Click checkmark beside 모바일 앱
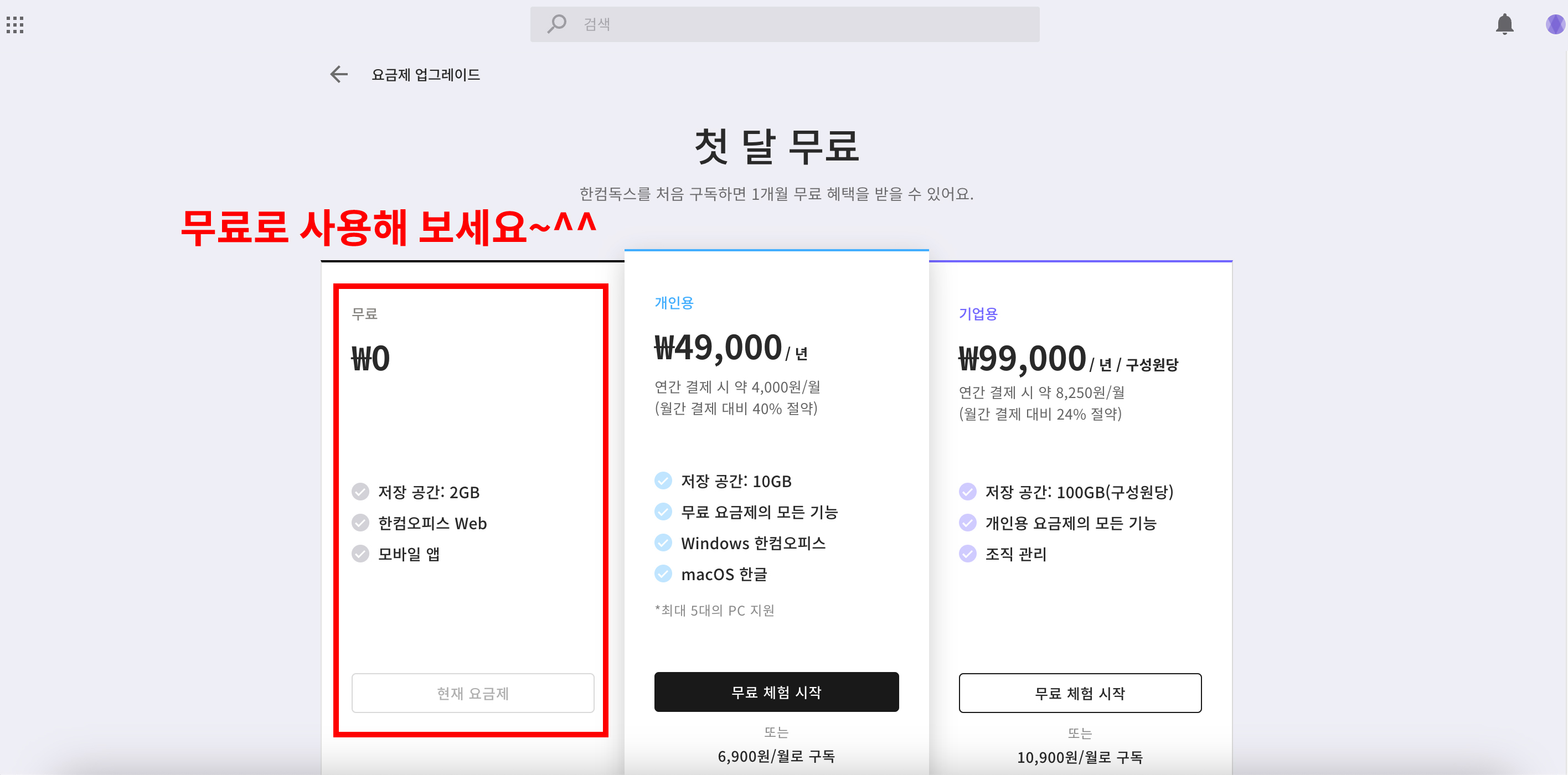1568x775 pixels. 360,554
